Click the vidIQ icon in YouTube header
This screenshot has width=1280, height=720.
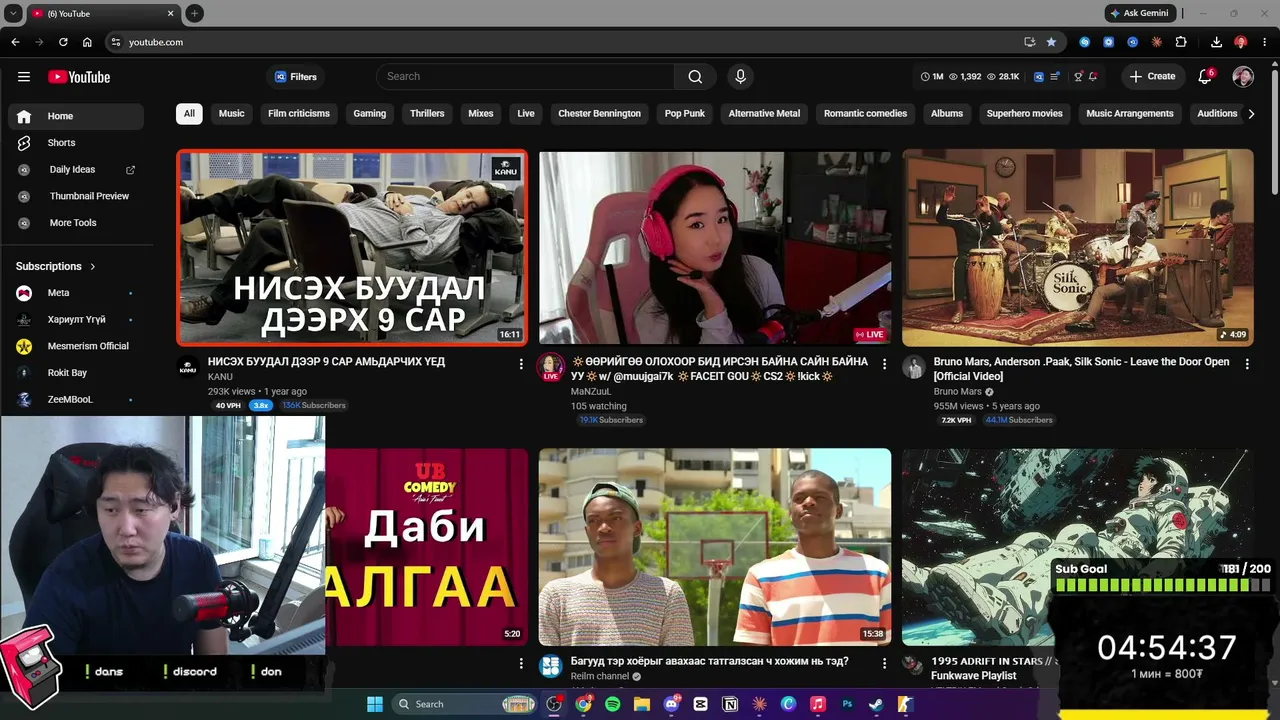1039,77
